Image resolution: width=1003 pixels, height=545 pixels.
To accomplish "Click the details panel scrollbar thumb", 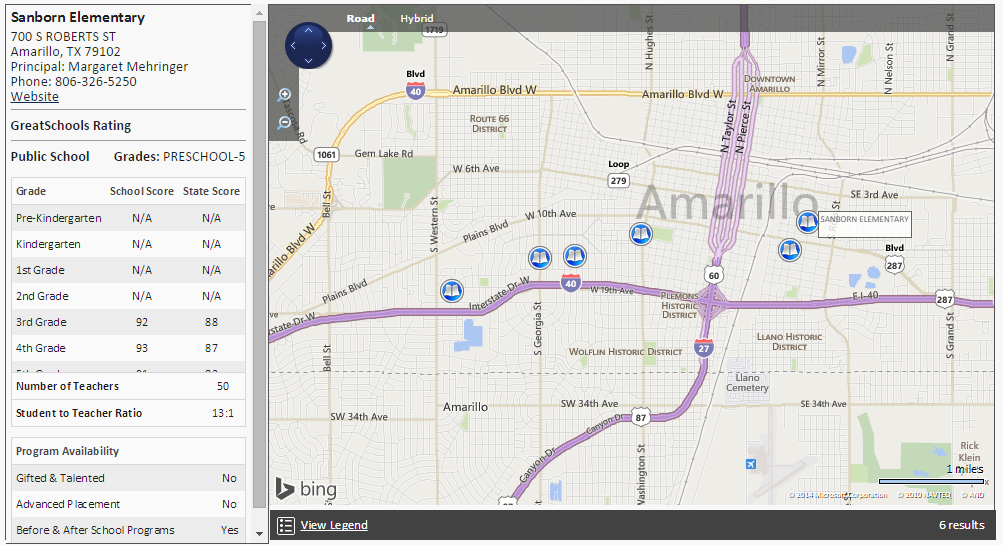I will click(x=259, y=264).
